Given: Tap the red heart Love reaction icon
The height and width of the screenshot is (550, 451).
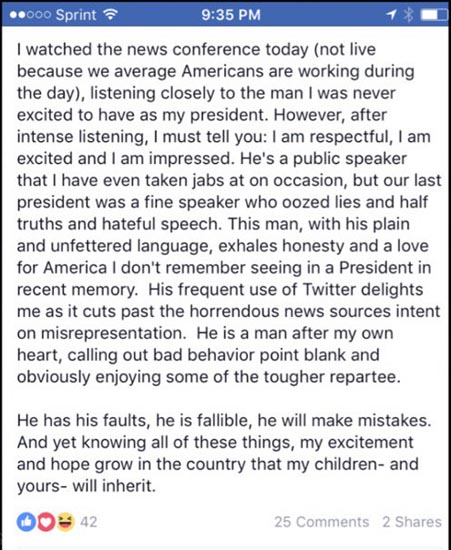Looking at the screenshot, I should pyautogui.click(x=46, y=522).
